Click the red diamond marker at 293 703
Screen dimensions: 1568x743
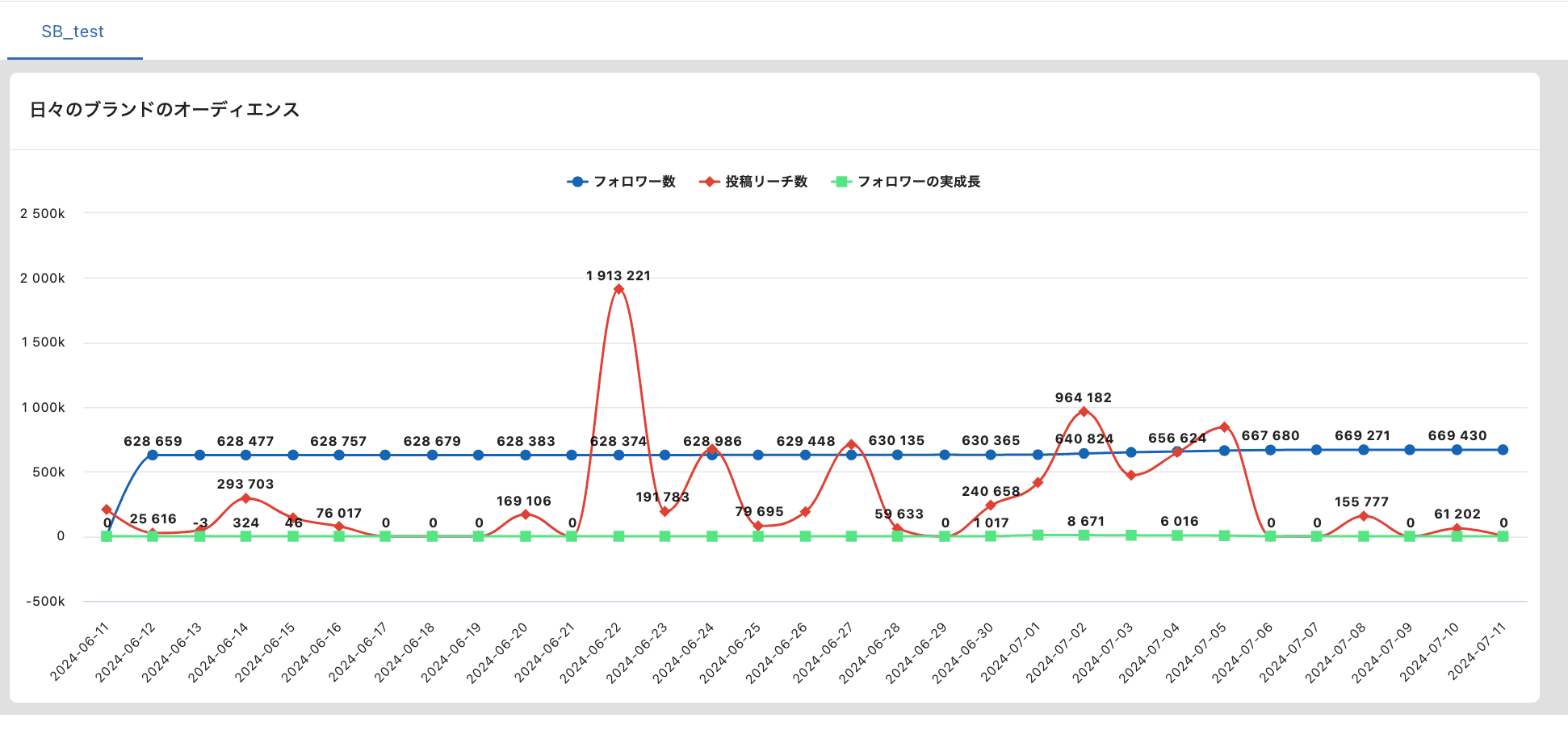click(x=245, y=498)
